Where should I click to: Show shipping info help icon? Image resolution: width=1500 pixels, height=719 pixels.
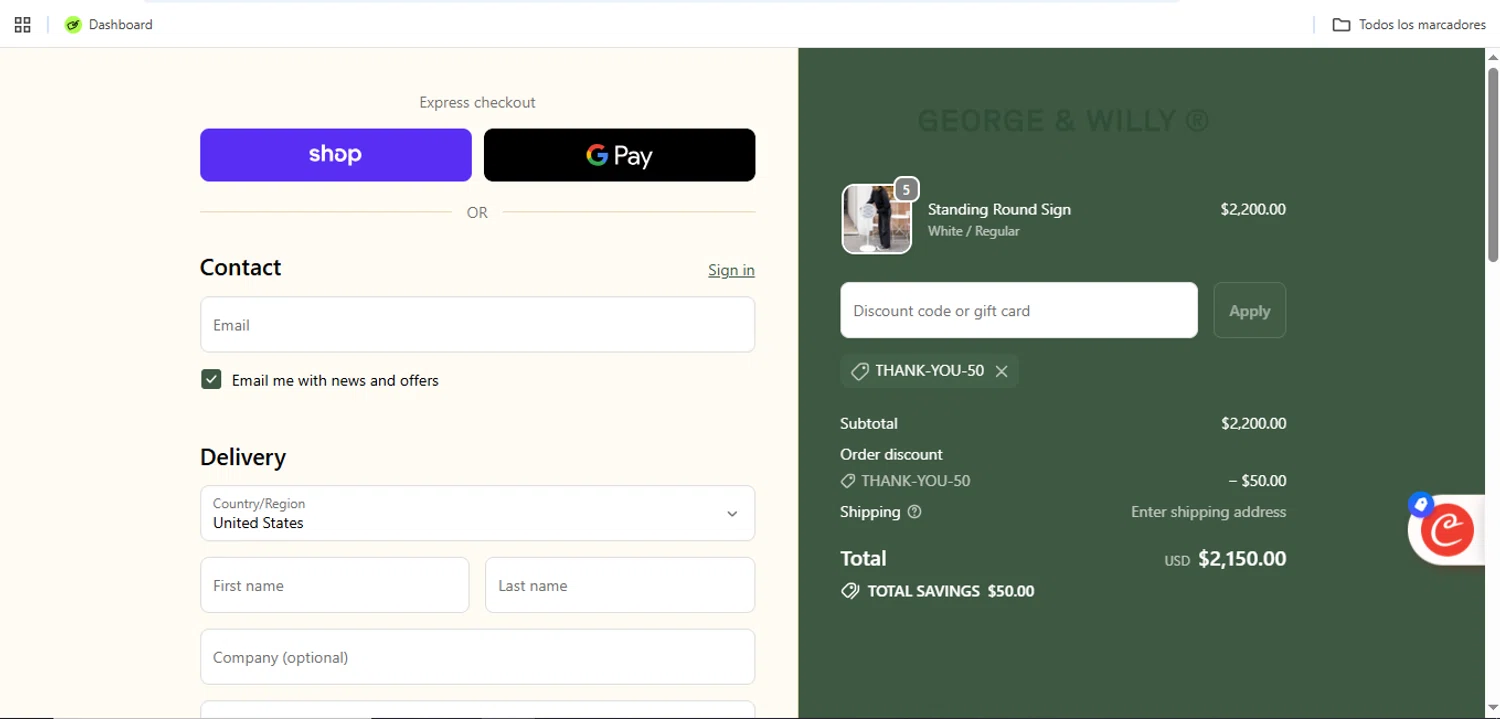click(914, 512)
